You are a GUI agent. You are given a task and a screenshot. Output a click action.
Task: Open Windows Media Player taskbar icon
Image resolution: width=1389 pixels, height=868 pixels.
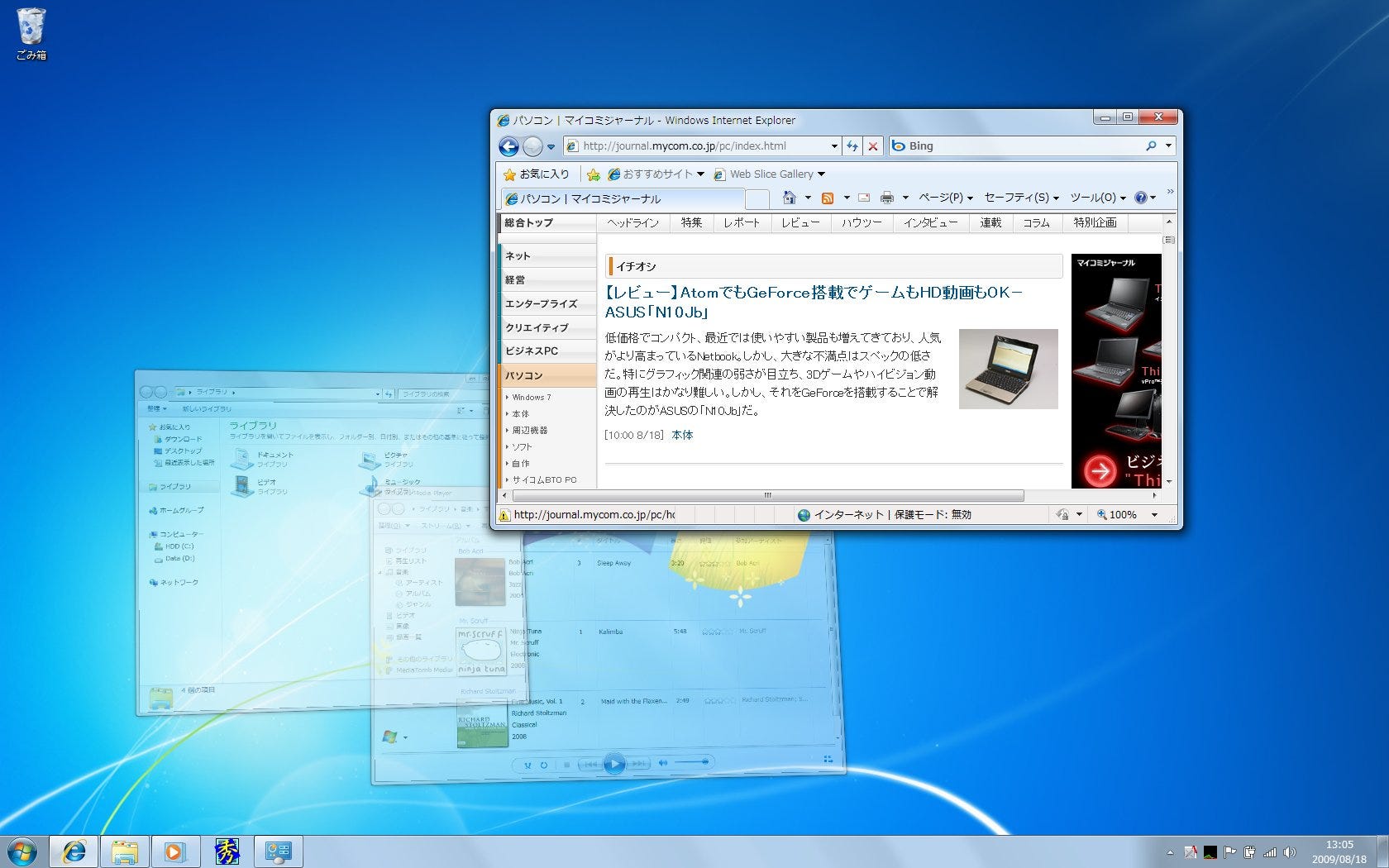tap(175, 851)
